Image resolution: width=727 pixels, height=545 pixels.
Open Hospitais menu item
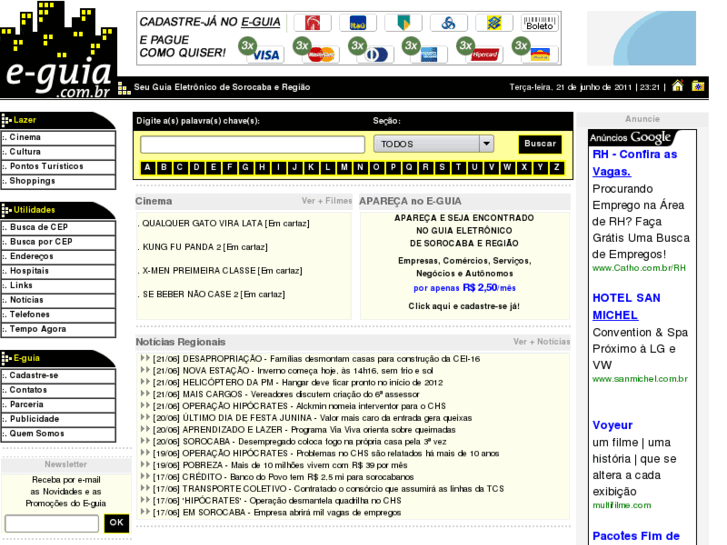click(x=58, y=271)
